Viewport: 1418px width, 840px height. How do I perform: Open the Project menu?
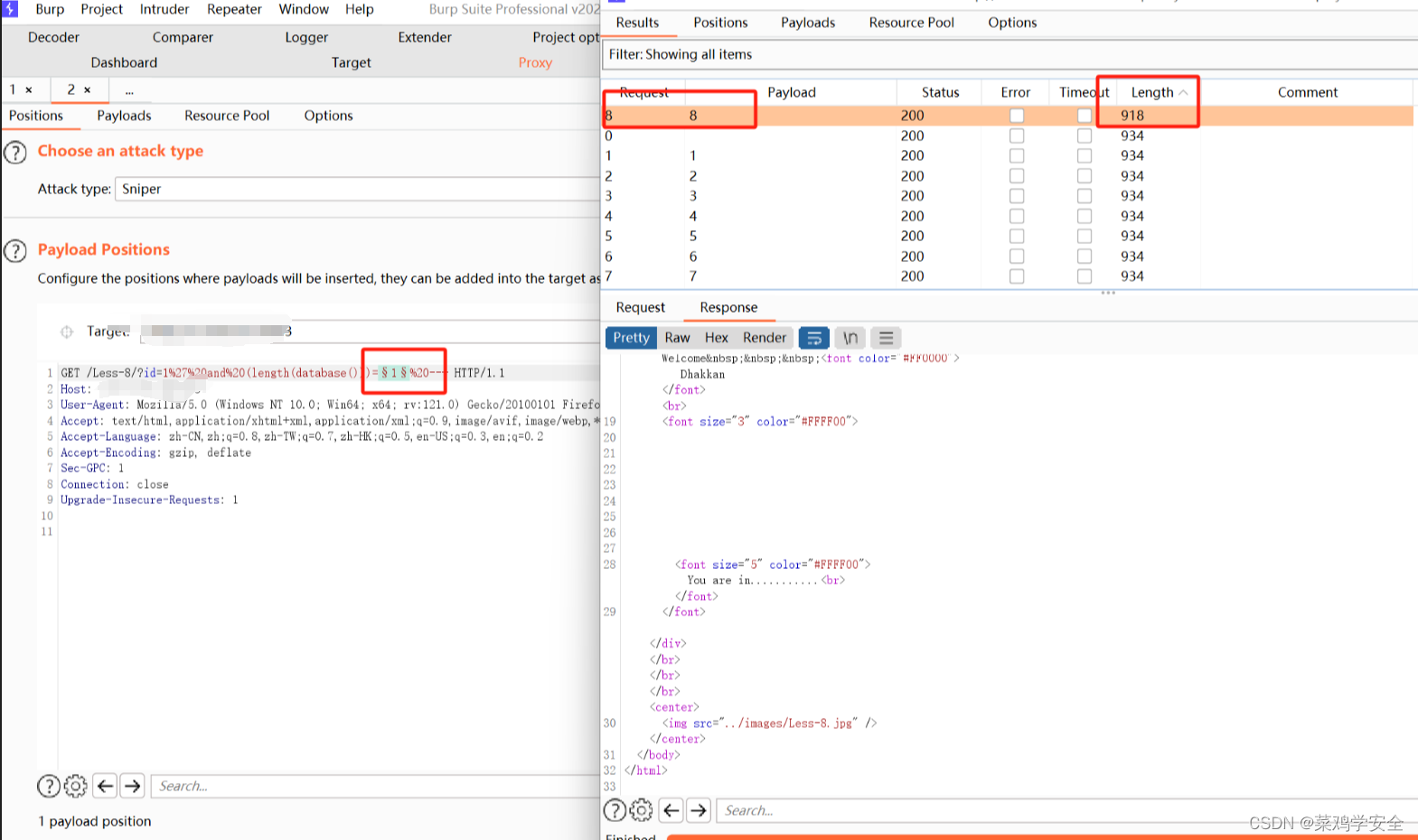pyautogui.click(x=101, y=9)
